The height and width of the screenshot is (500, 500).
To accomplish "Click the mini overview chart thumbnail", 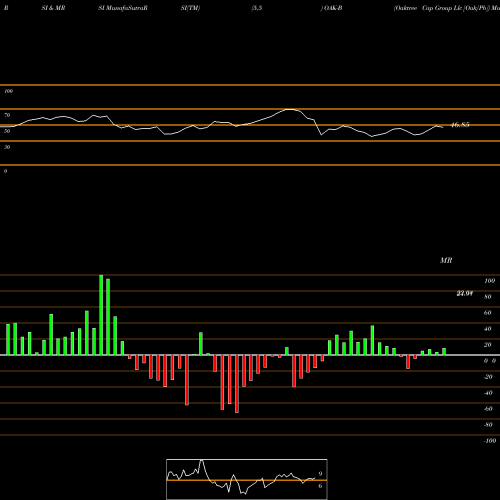I will point(247,479).
